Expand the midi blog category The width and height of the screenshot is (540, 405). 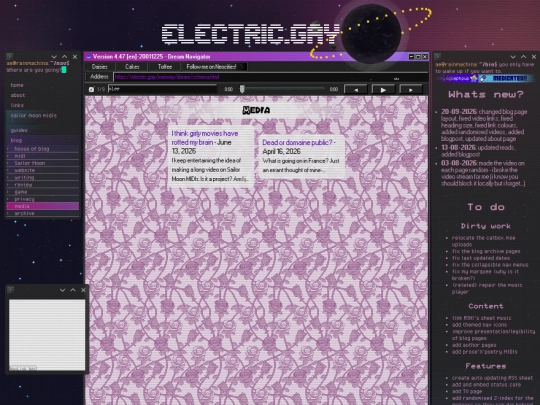point(43,156)
